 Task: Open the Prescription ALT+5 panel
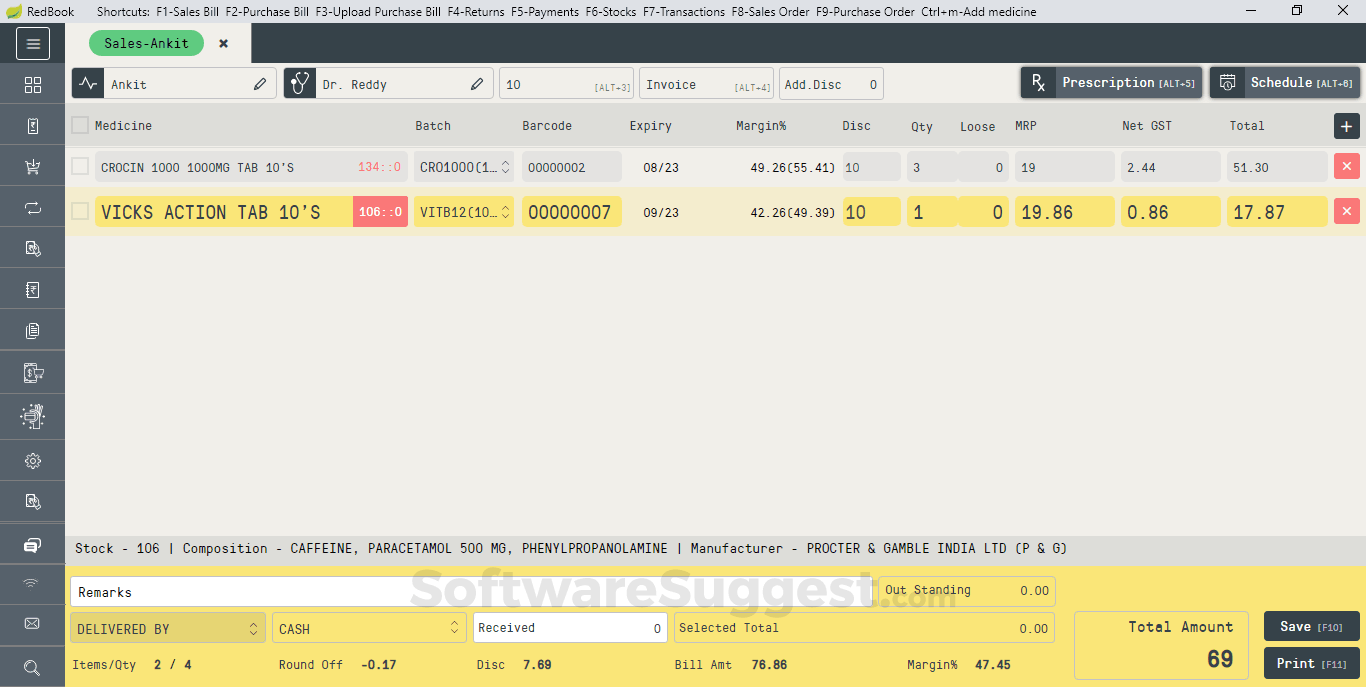1110,82
